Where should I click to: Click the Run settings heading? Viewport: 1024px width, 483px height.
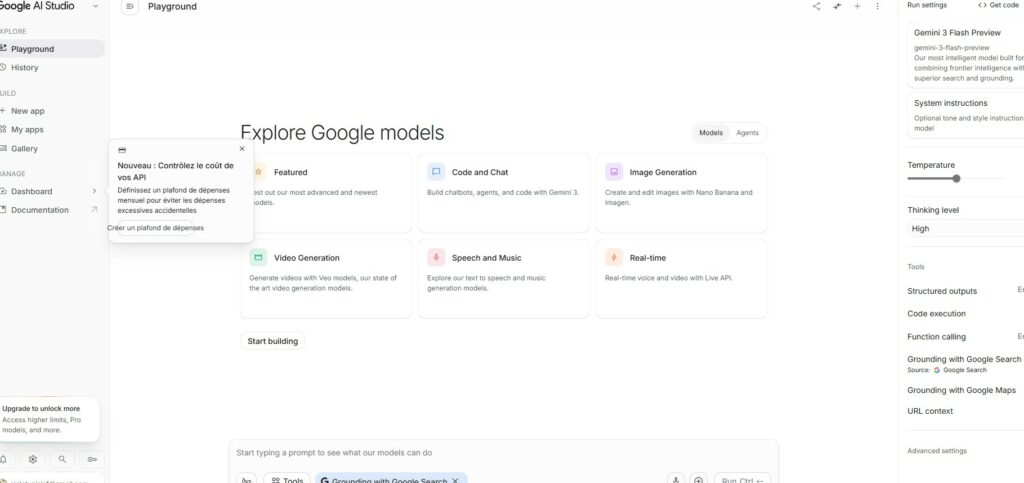pos(927,5)
